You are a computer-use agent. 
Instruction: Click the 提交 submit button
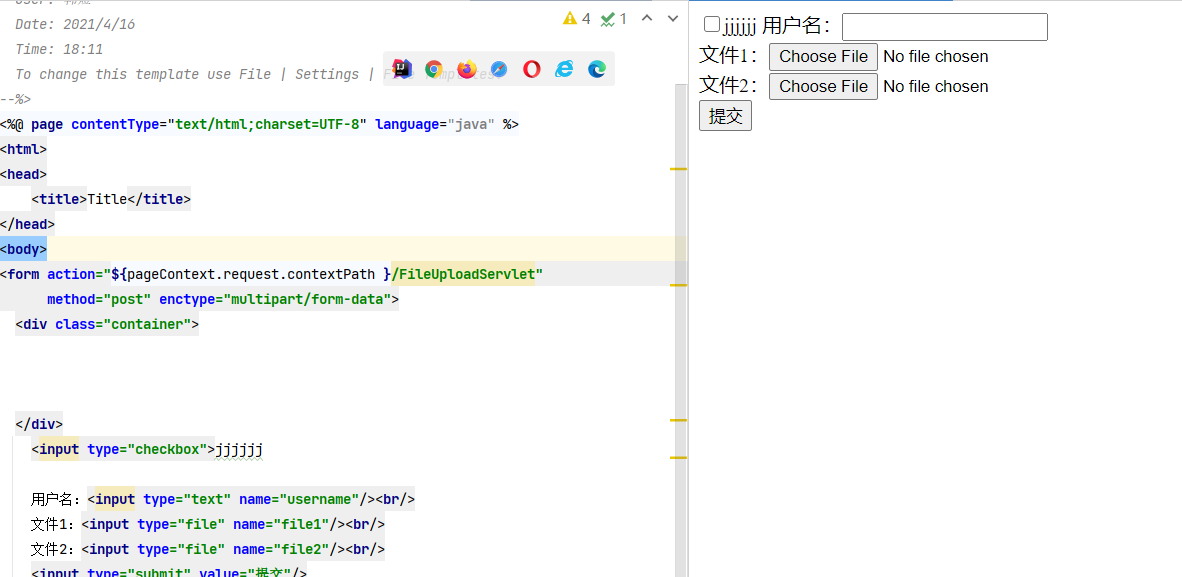tap(725, 116)
